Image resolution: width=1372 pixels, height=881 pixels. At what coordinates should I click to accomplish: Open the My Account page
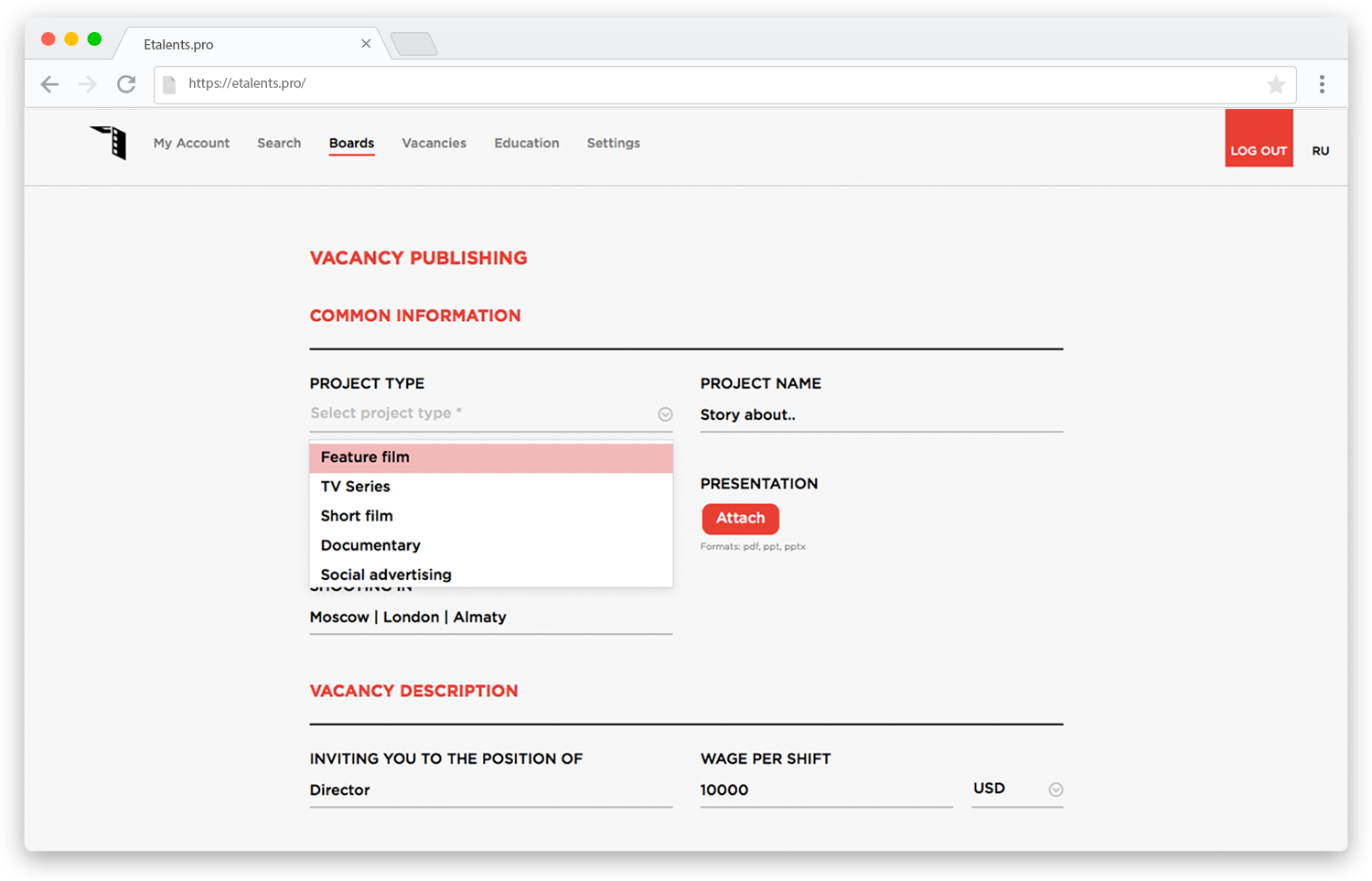click(191, 143)
